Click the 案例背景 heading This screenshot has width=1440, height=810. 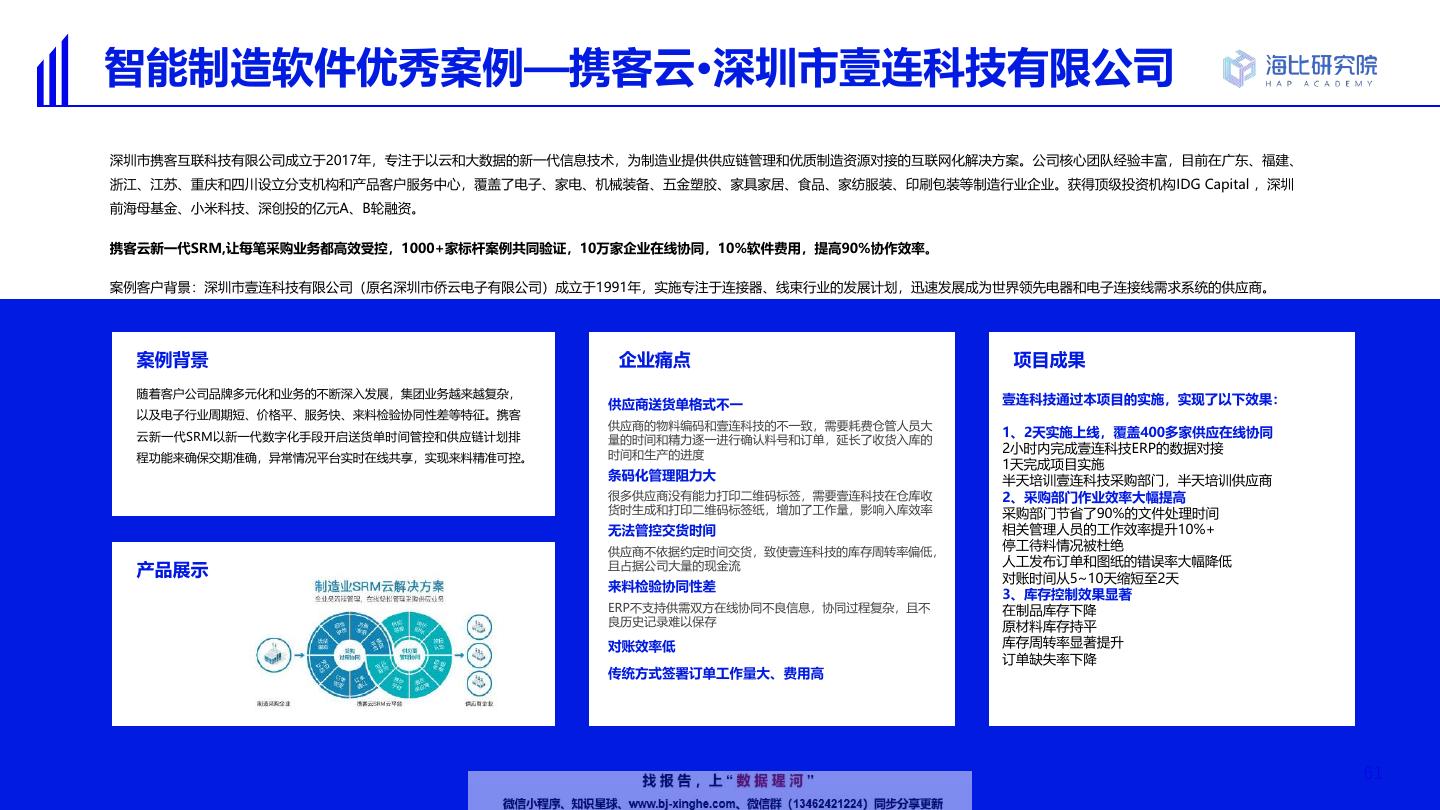(172, 360)
